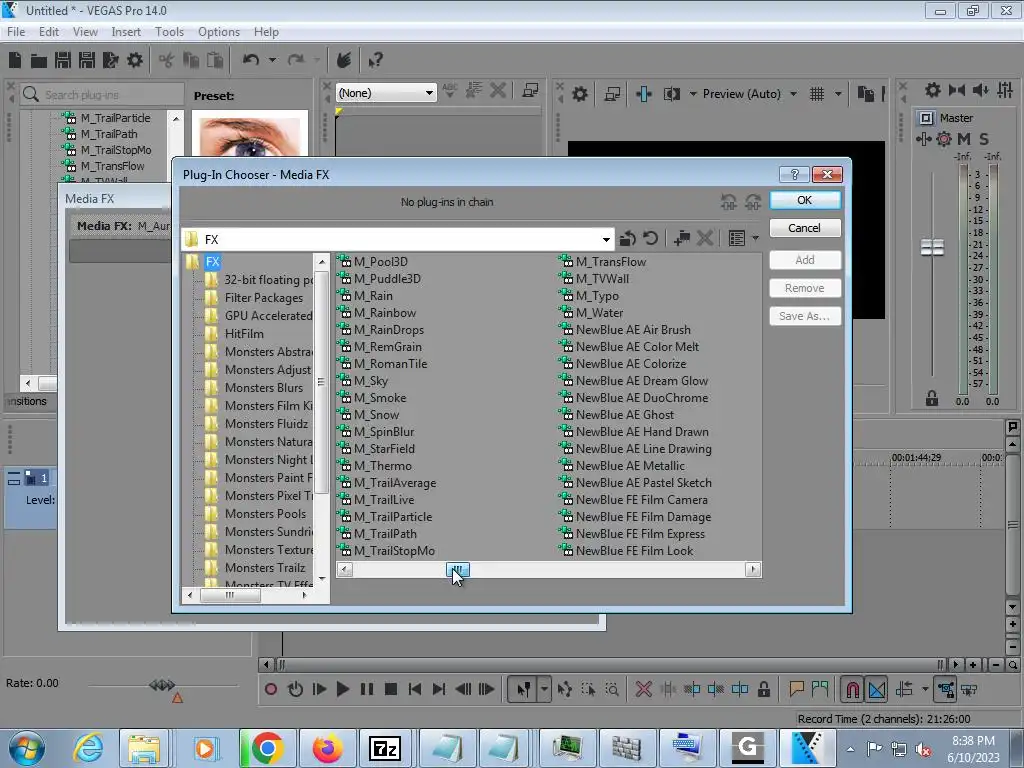Viewport: 1024px width, 768px height.
Task: Open the View menu
Action: pyautogui.click(x=85, y=31)
